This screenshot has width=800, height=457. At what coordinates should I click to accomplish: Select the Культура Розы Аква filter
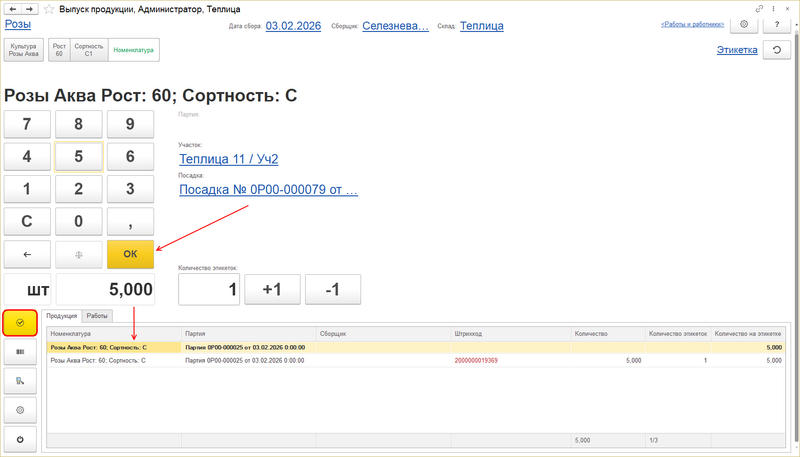pos(23,50)
